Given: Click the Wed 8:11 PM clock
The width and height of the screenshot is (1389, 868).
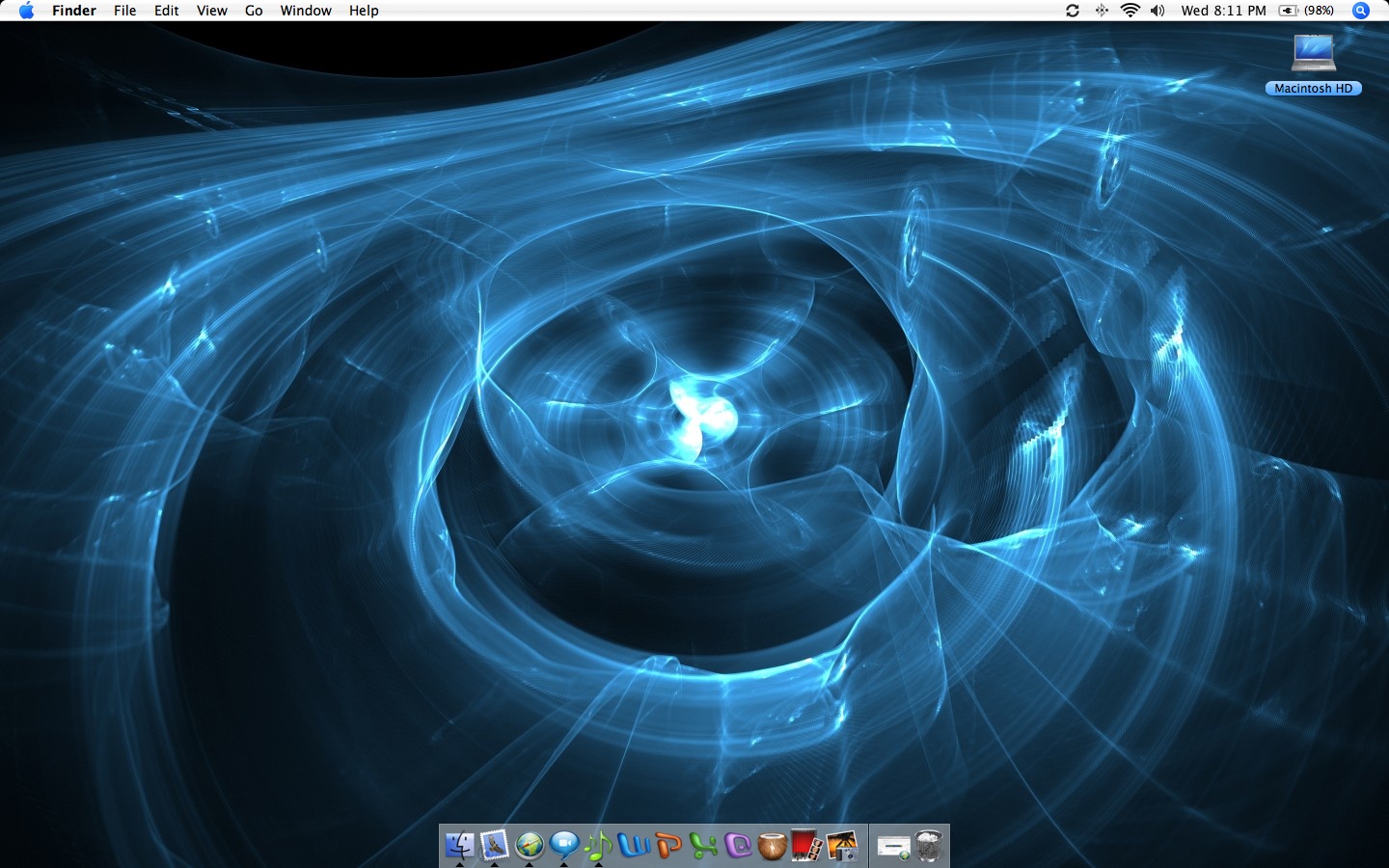Looking at the screenshot, I should [x=1223, y=11].
